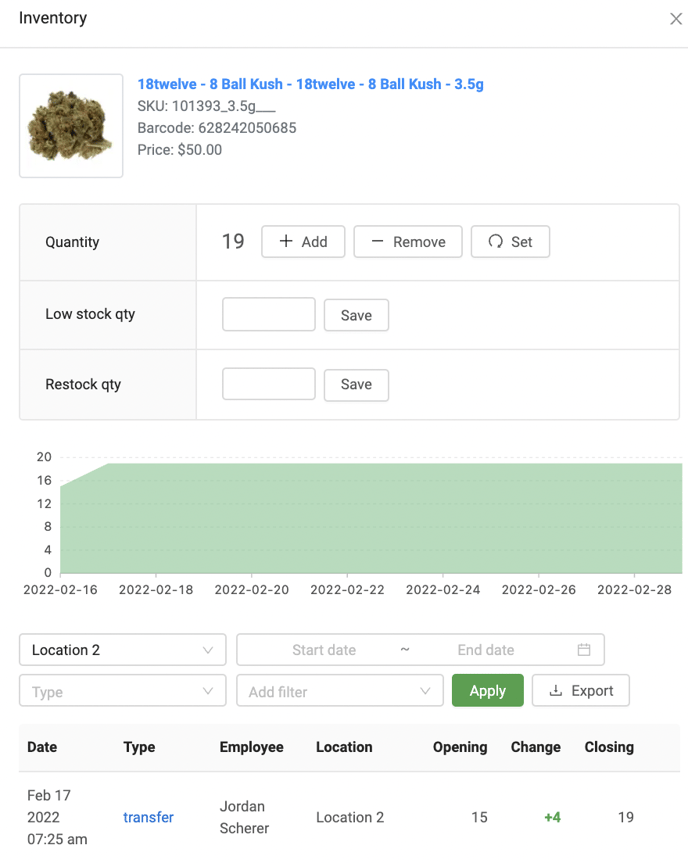688x863 pixels.
Task: Click the Start date field
Action: tap(323, 650)
